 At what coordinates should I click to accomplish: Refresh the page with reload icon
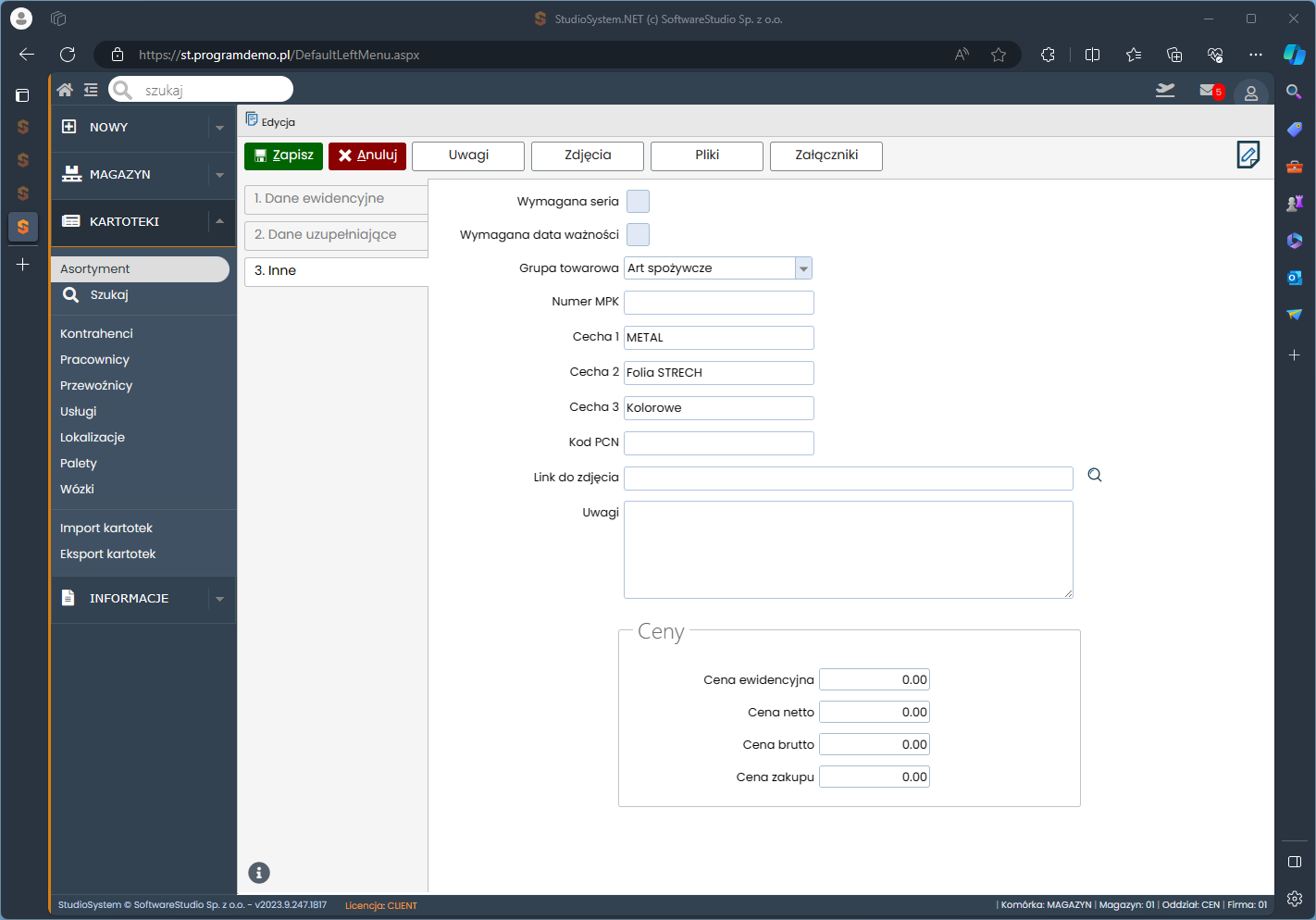(68, 55)
